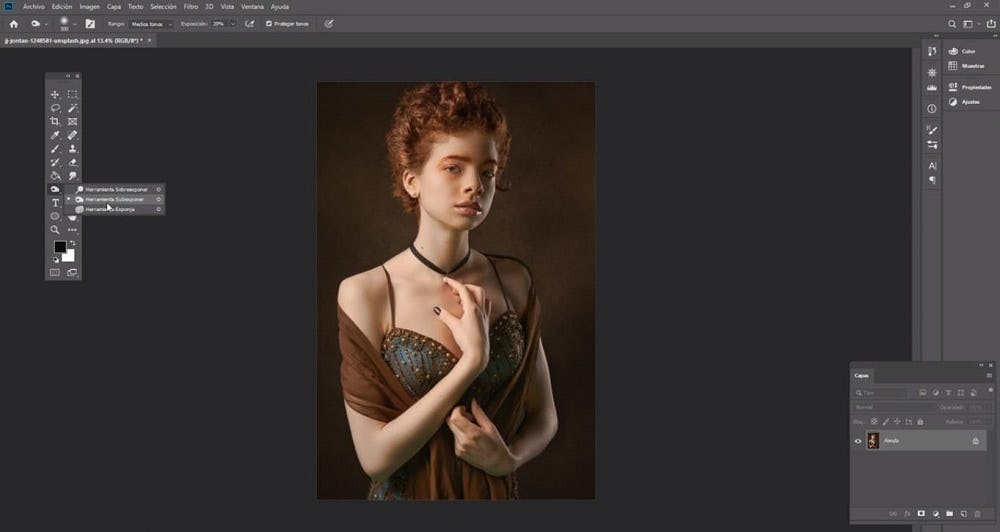
Task: Open the Rango Medios tonos dropdown
Action: click(x=151, y=24)
